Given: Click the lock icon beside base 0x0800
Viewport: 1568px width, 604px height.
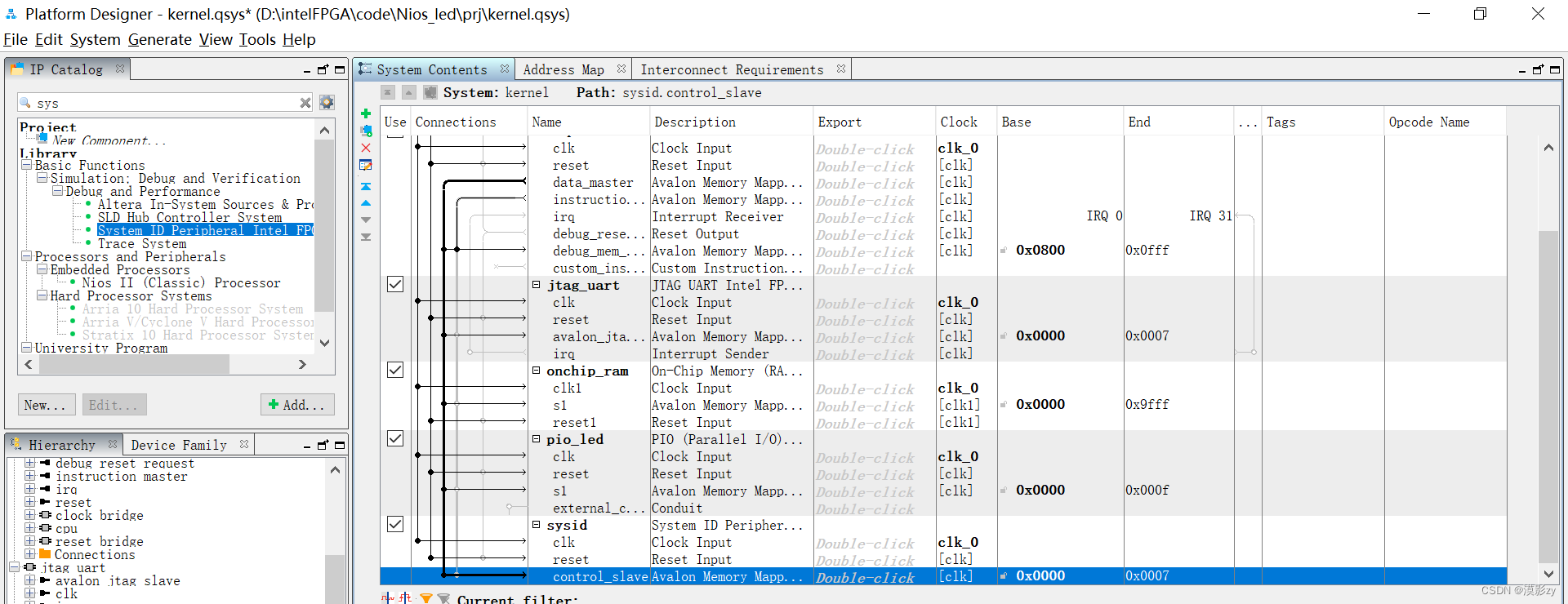Looking at the screenshot, I should [1004, 251].
